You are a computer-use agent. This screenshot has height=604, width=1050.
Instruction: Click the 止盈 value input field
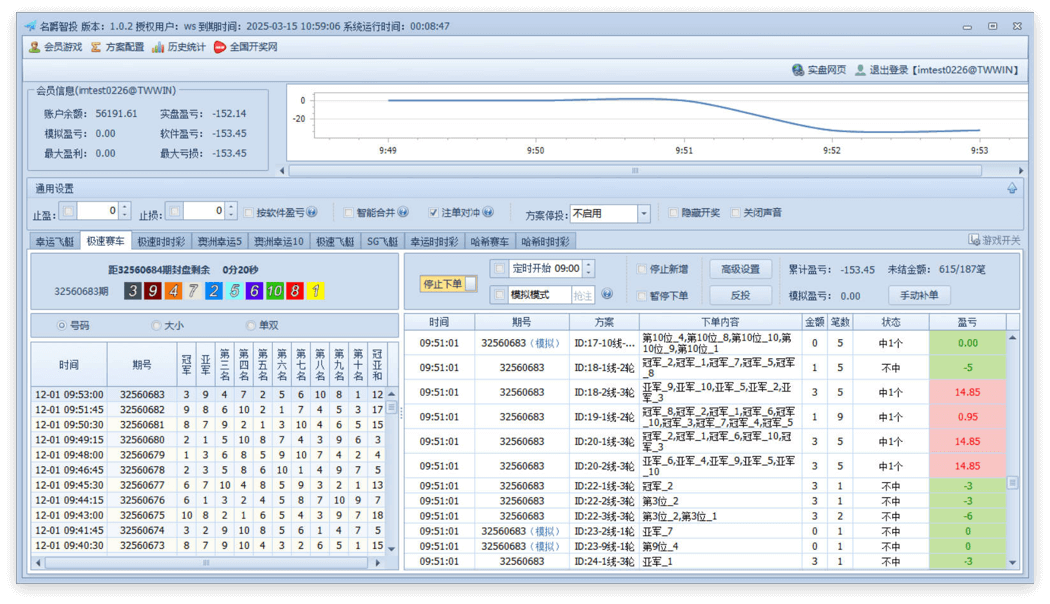98,211
